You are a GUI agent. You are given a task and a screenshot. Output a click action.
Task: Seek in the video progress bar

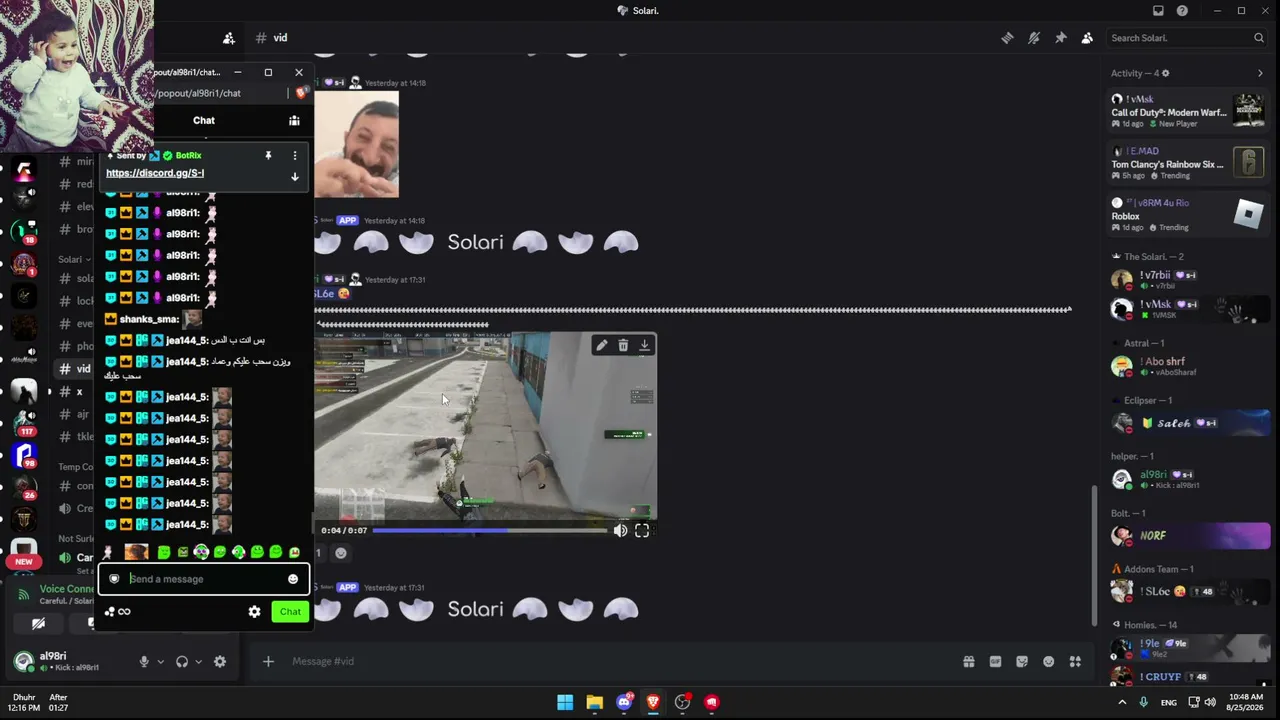click(489, 531)
